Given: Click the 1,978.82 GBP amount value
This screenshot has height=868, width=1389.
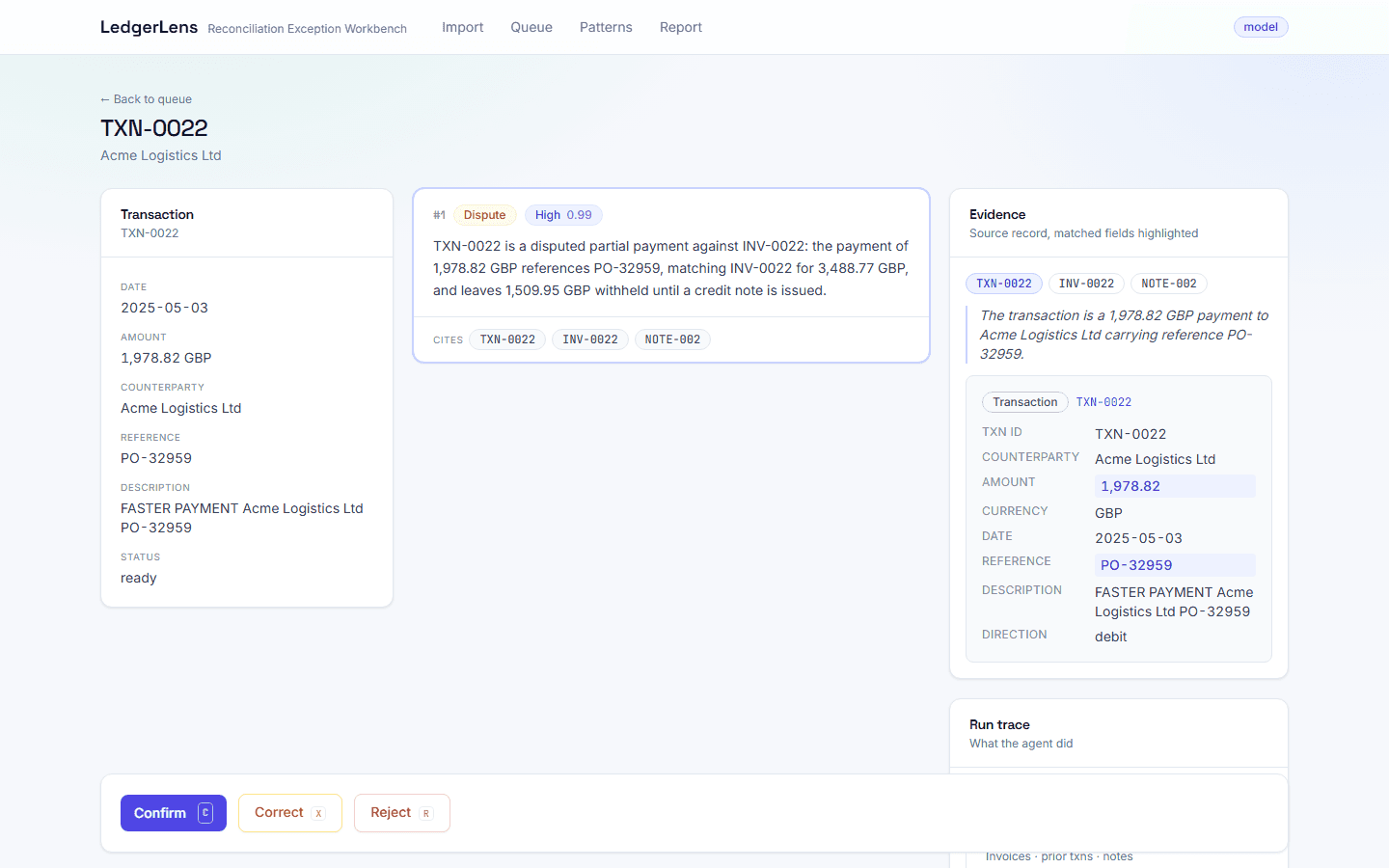Looking at the screenshot, I should pos(166,358).
